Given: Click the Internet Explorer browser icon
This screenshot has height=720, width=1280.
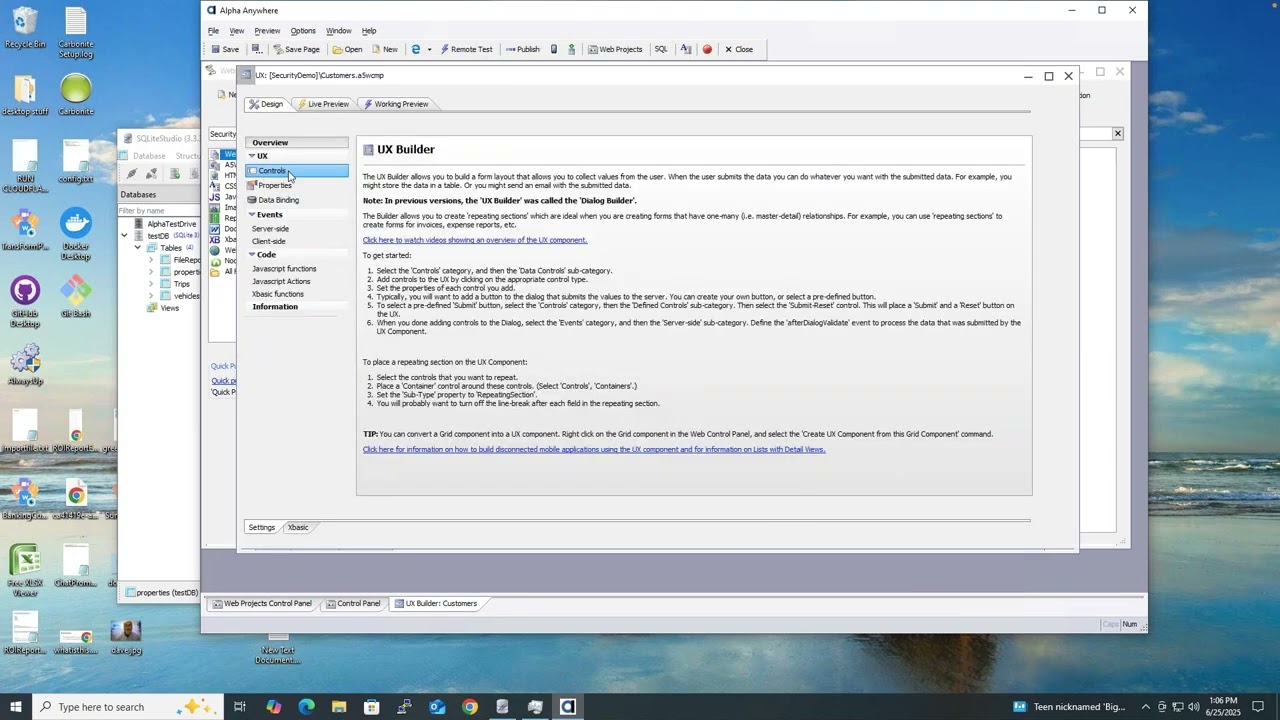Looking at the screenshot, I should tap(416, 49).
